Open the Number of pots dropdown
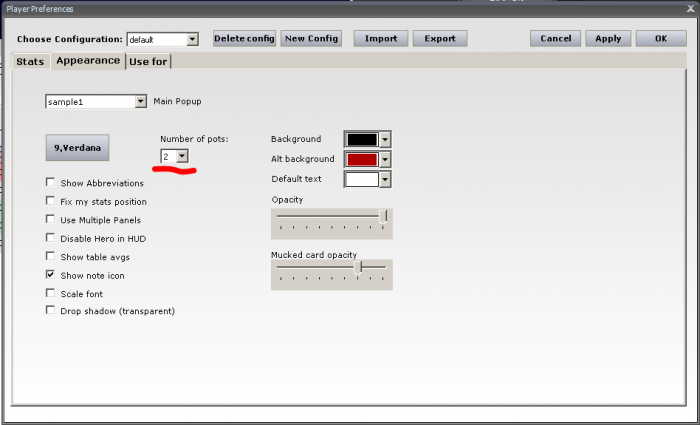 click(182, 156)
